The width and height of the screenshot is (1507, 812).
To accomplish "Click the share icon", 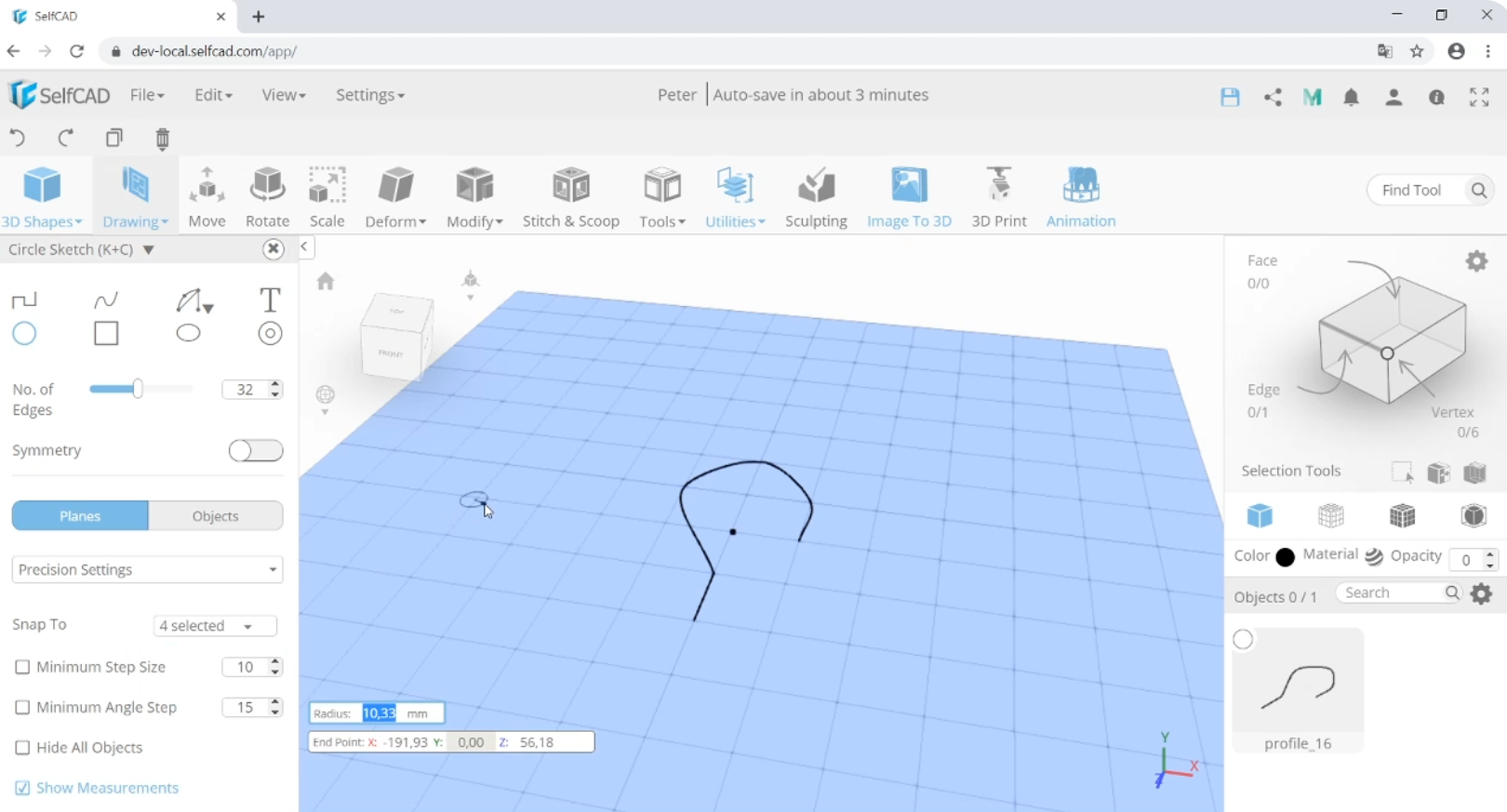I will coord(1273,97).
